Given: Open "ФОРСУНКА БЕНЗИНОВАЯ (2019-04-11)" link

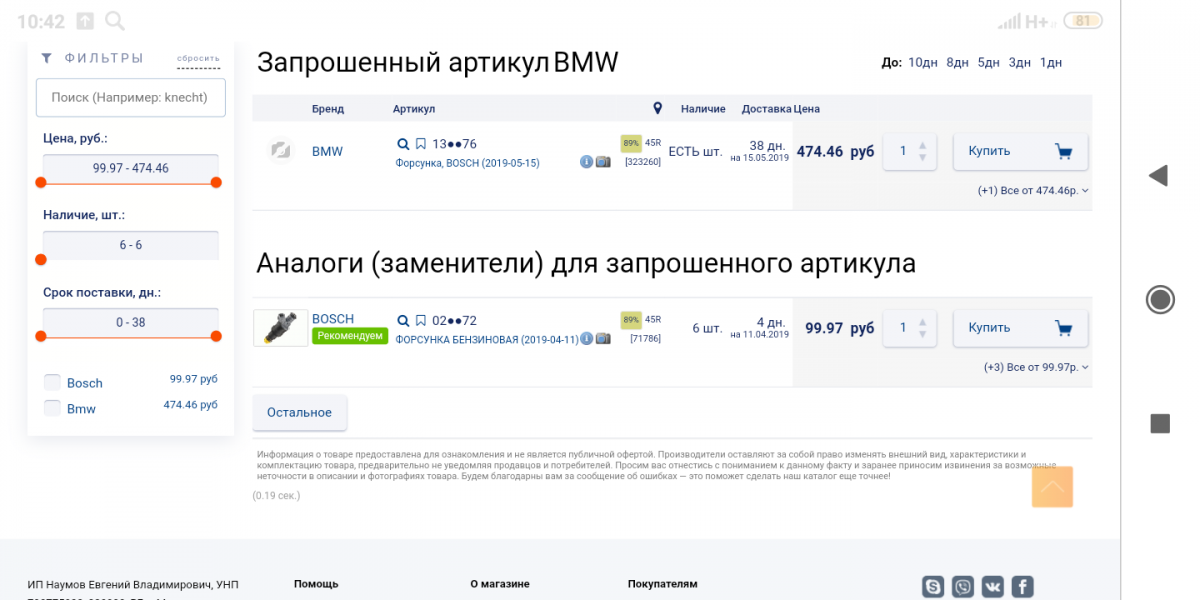Looking at the screenshot, I should tap(487, 339).
